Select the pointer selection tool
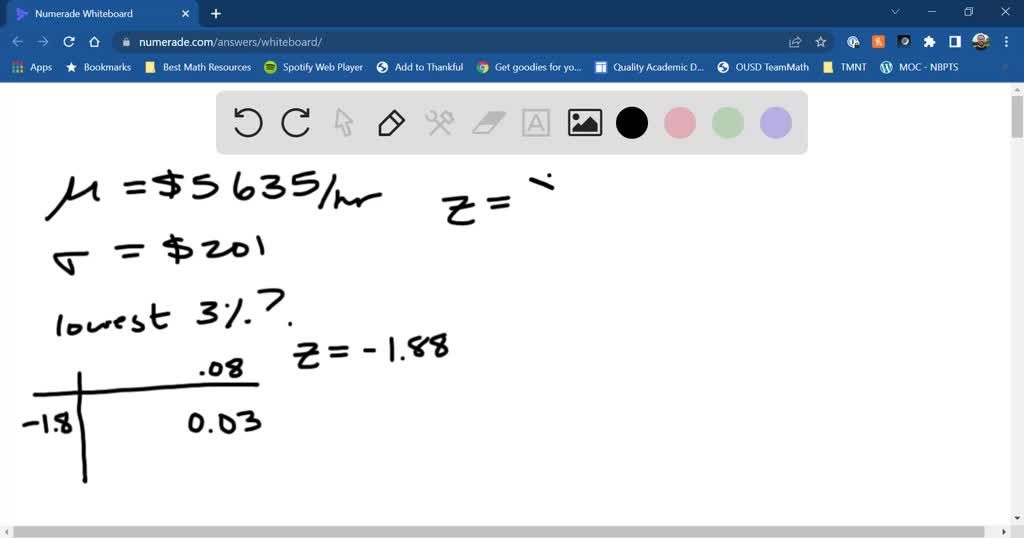Screen dimensions: 1024x538 point(344,123)
